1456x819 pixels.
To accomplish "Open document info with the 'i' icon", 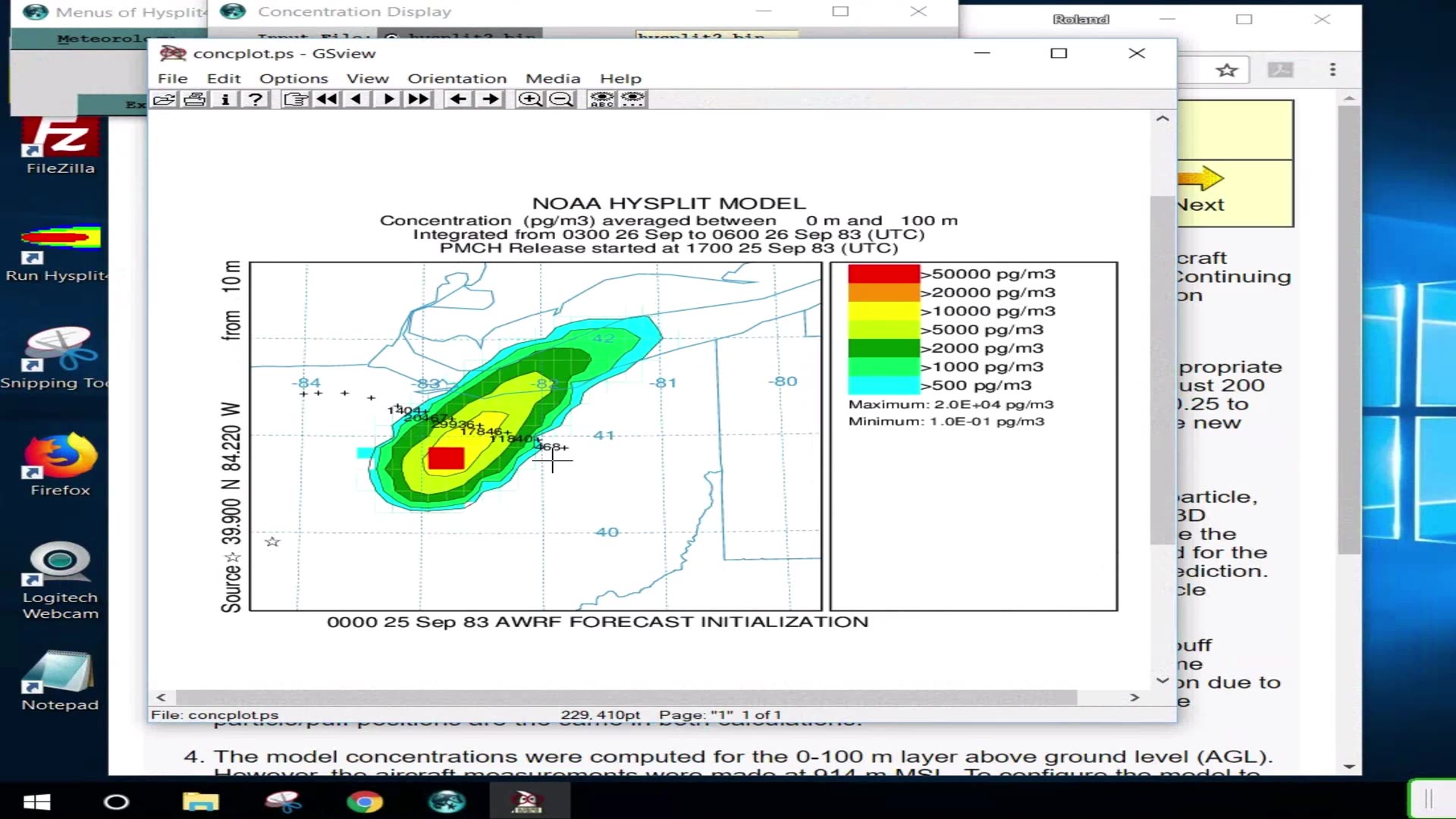I will 225,99.
